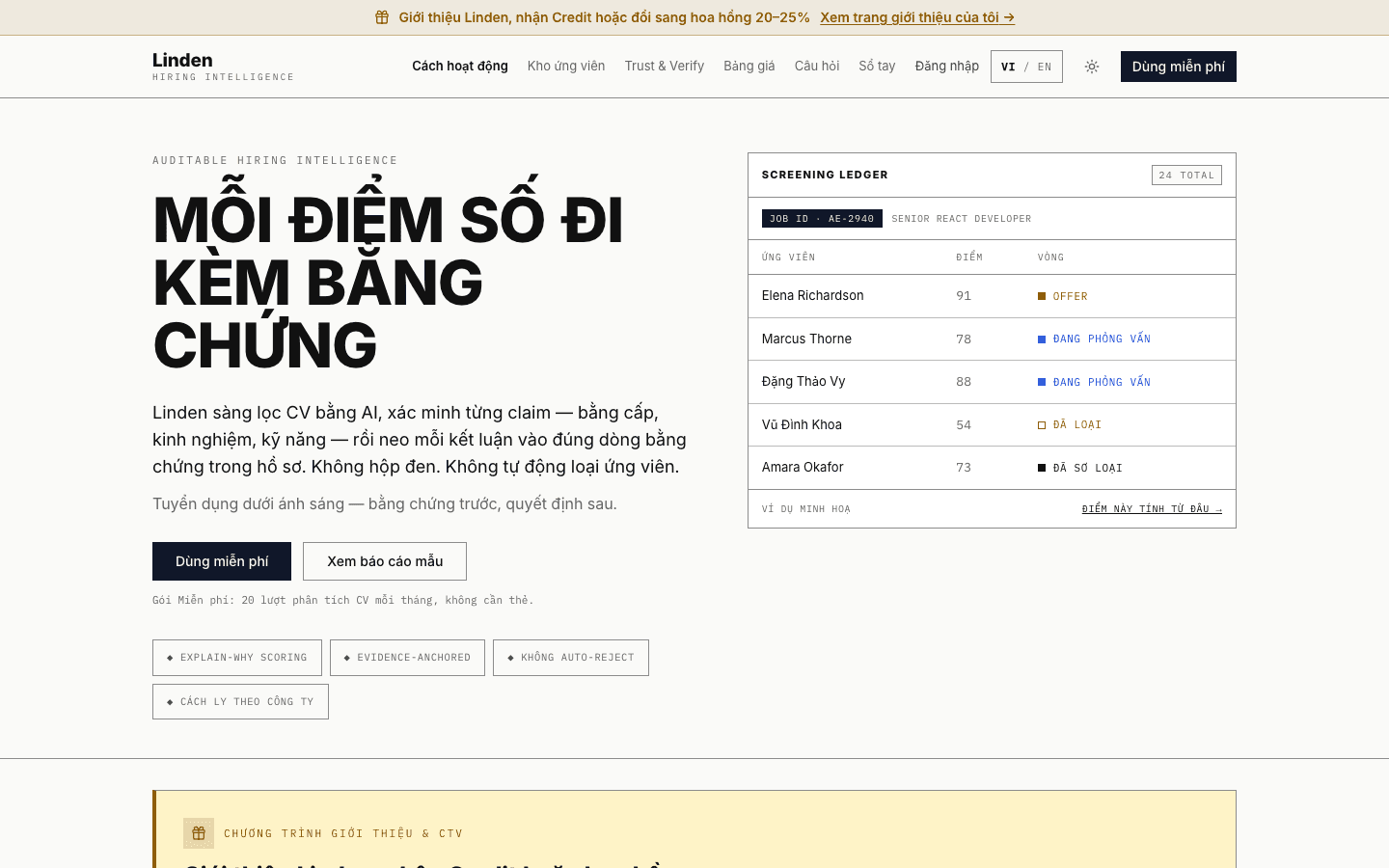Click the ĐÃ SƠ LOẠI status label
The image size is (1389, 868).
(1080, 468)
